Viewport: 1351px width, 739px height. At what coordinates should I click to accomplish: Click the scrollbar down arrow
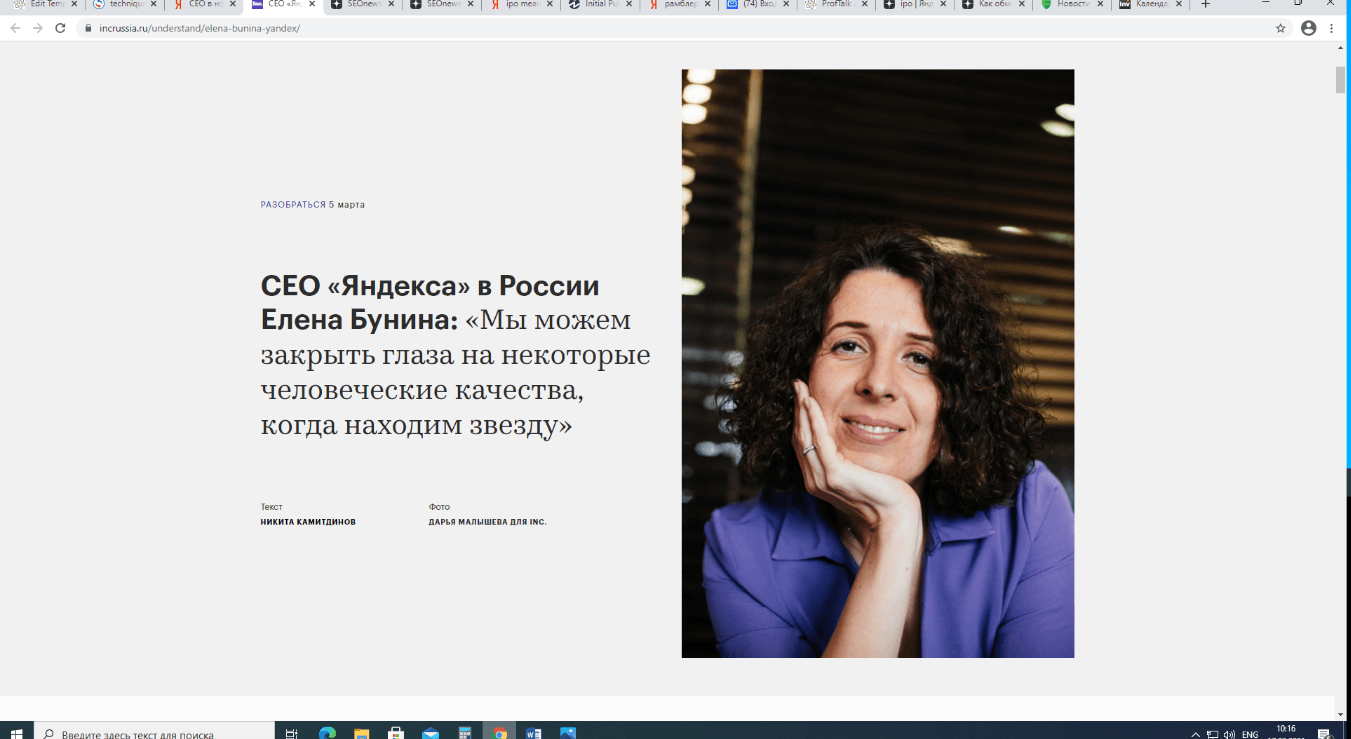click(1341, 715)
